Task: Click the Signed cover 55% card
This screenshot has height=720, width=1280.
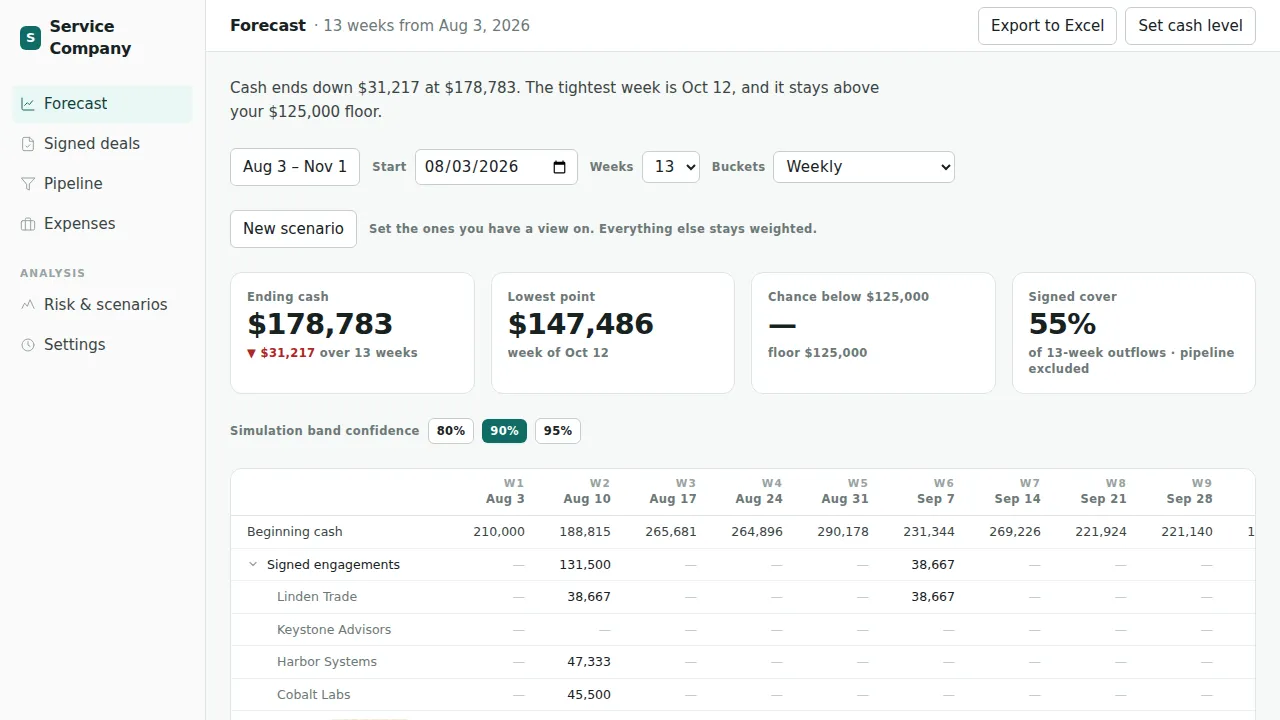Action: click(1134, 333)
